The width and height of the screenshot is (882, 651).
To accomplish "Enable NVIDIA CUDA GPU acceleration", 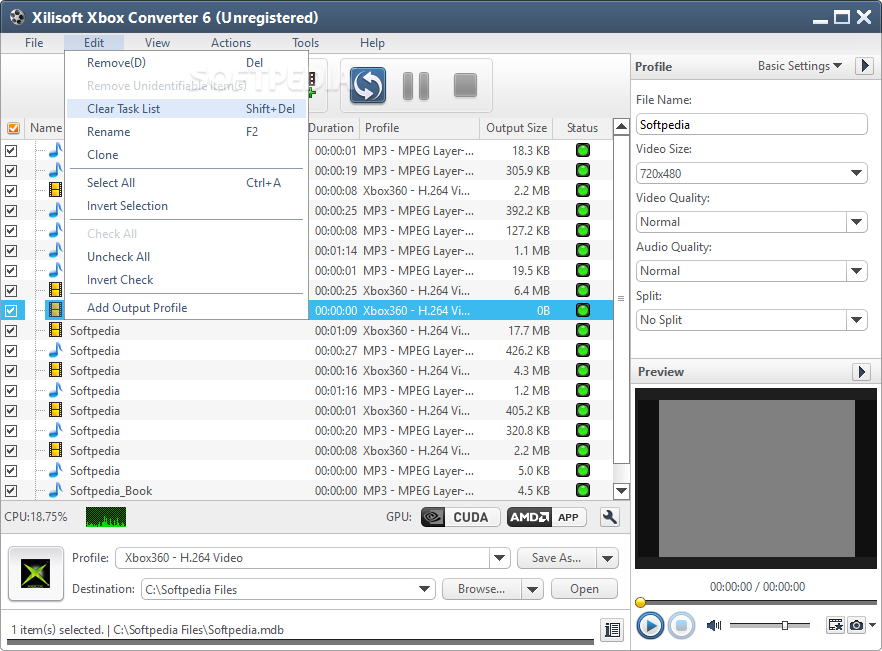I will (x=461, y=517).
